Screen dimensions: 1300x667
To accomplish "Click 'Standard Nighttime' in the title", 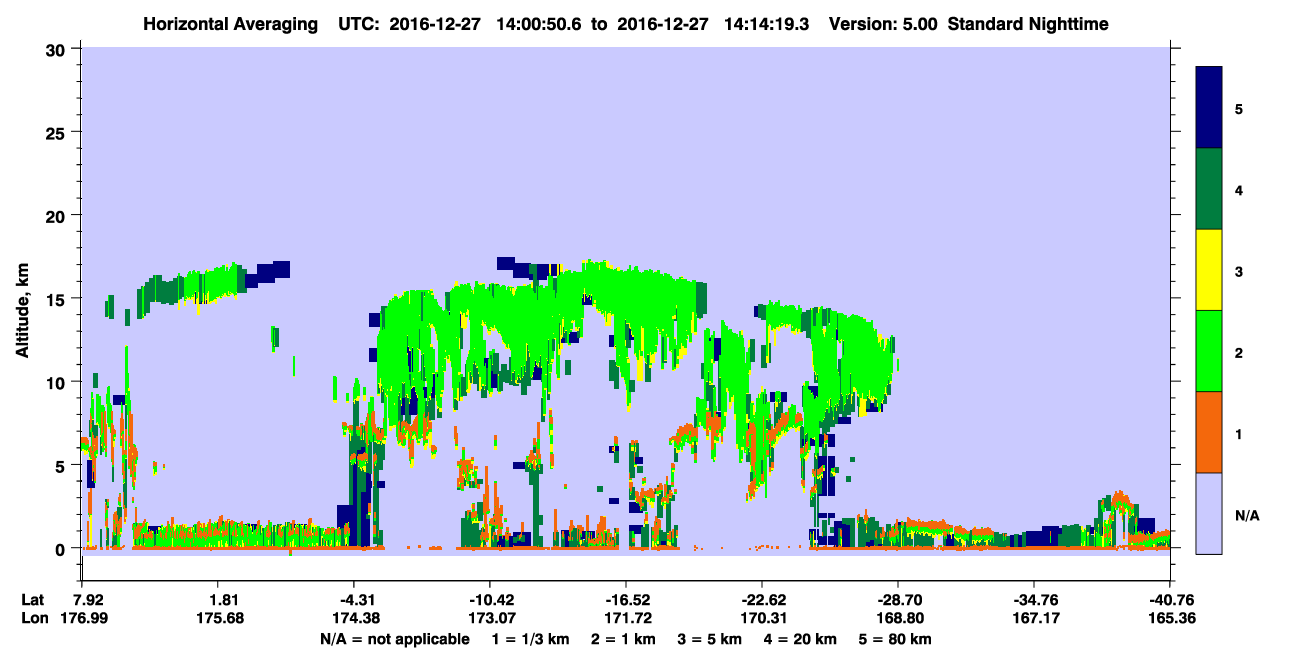I will pyautogui.click(x=1029, y=23).
